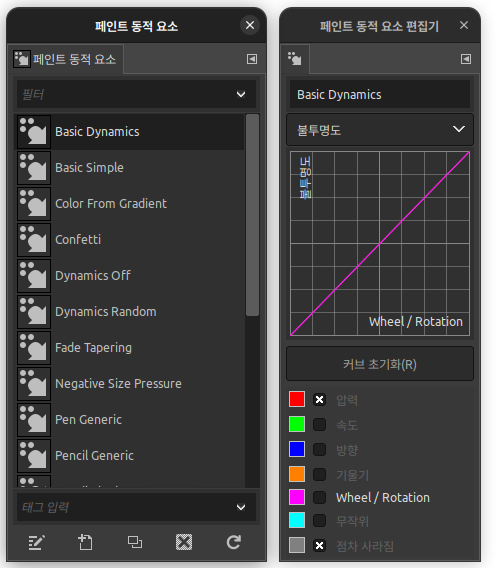Click the Pencil Generic dynamics icon
Image resolution: width=495 pixels, height=568 pixels.
[34, 456]
